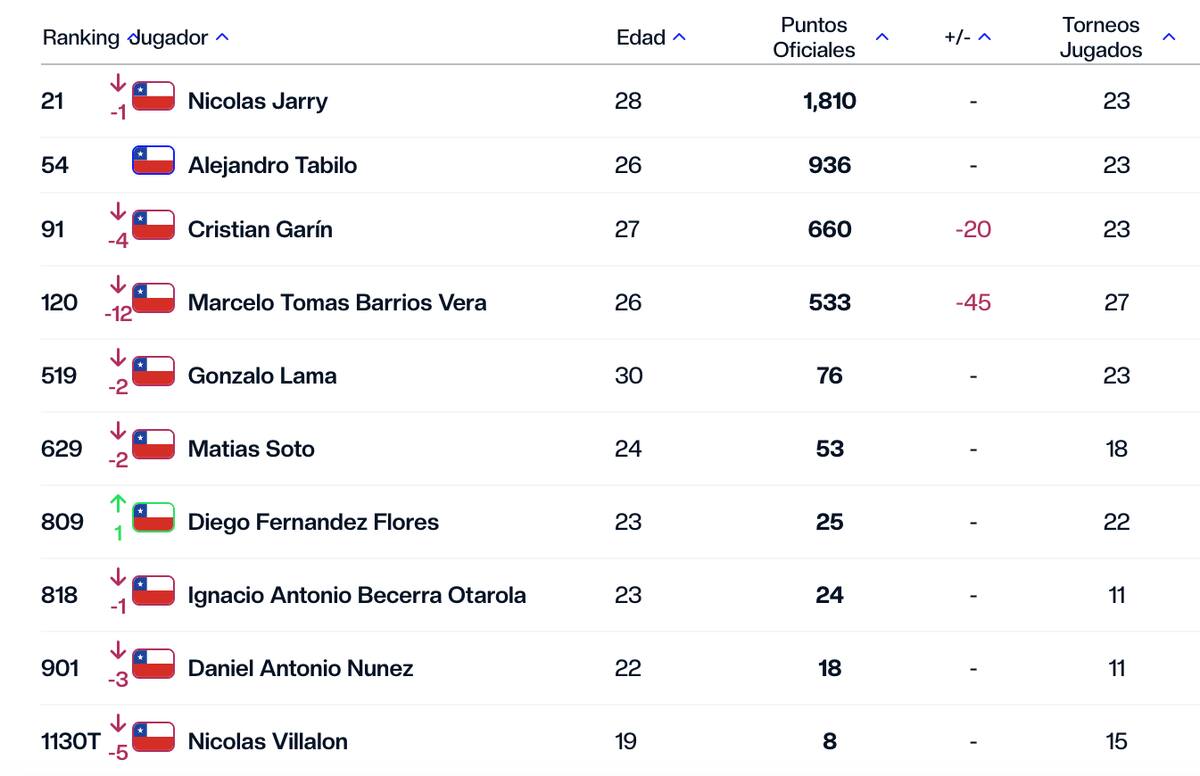Select the Daniel Antonio Nunez name
Viewport: 1200px width, 776px height.
coord(300,668)
